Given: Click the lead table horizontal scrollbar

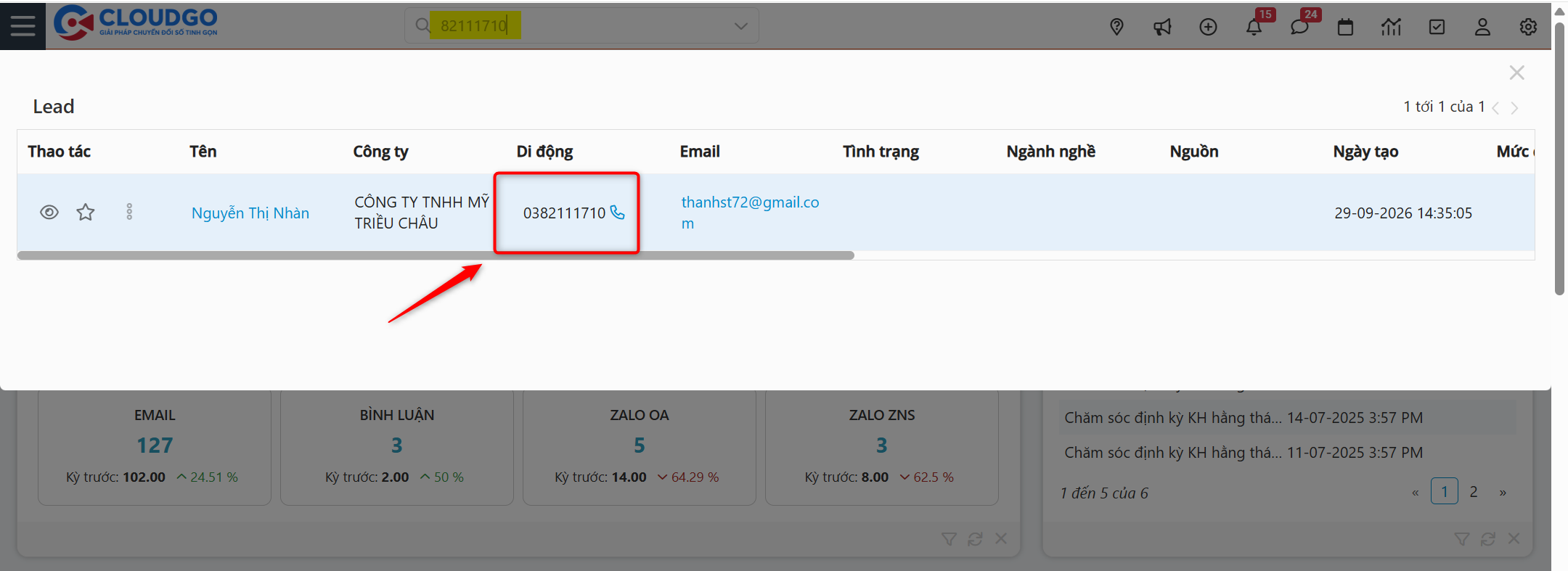Looking at the screenshot, I should pyautogui.click(x=436, y=255).
